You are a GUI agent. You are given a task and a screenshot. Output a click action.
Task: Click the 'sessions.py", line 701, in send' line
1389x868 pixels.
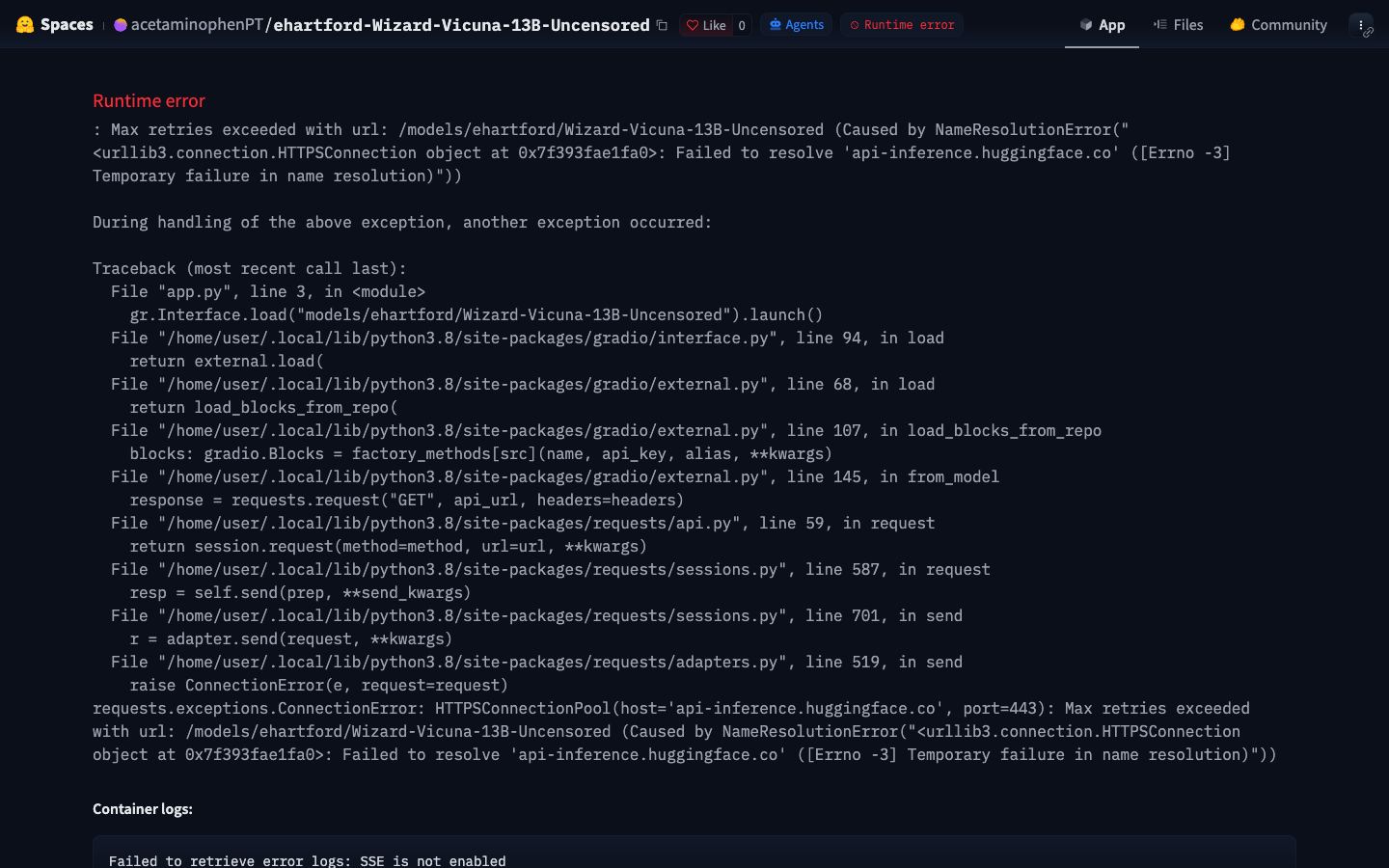pyautogui.click(x=536, y=615)
